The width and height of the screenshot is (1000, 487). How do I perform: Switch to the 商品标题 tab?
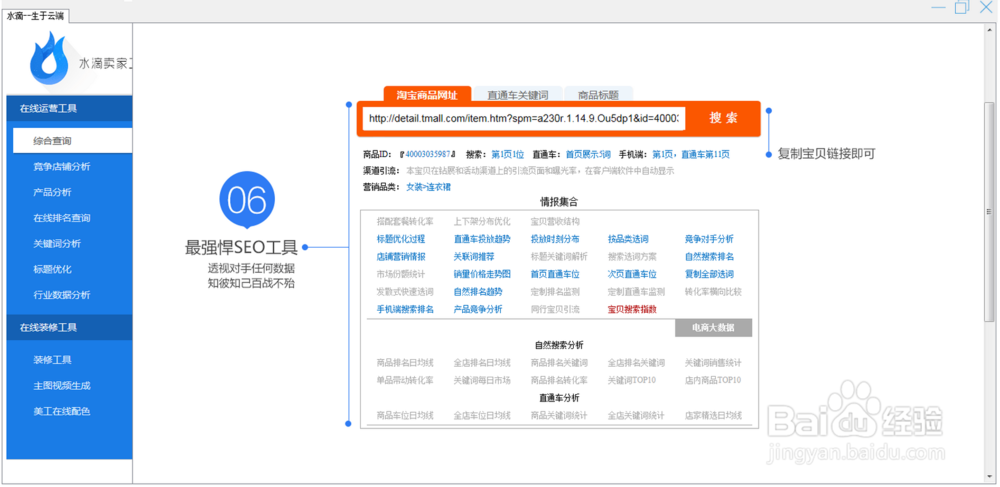tap(598, 94)
